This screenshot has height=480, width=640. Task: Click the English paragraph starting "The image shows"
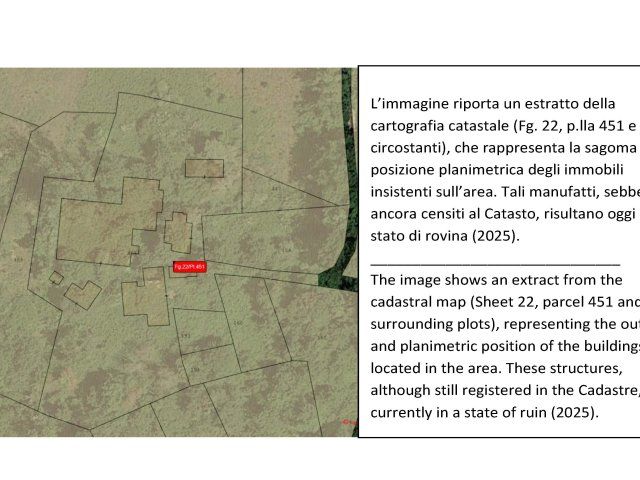(498, 345)
